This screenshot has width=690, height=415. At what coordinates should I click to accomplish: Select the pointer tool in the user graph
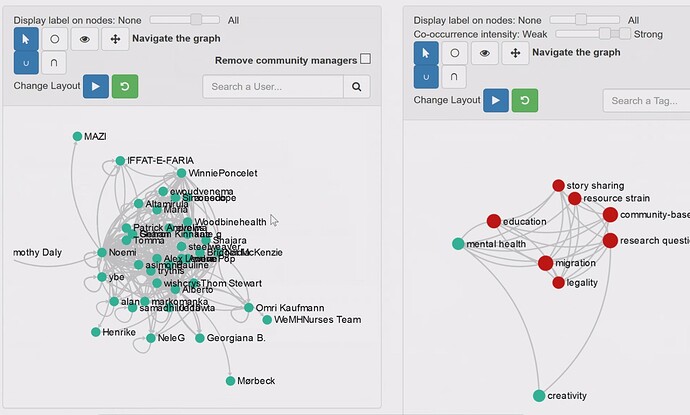tap(27, 39)
